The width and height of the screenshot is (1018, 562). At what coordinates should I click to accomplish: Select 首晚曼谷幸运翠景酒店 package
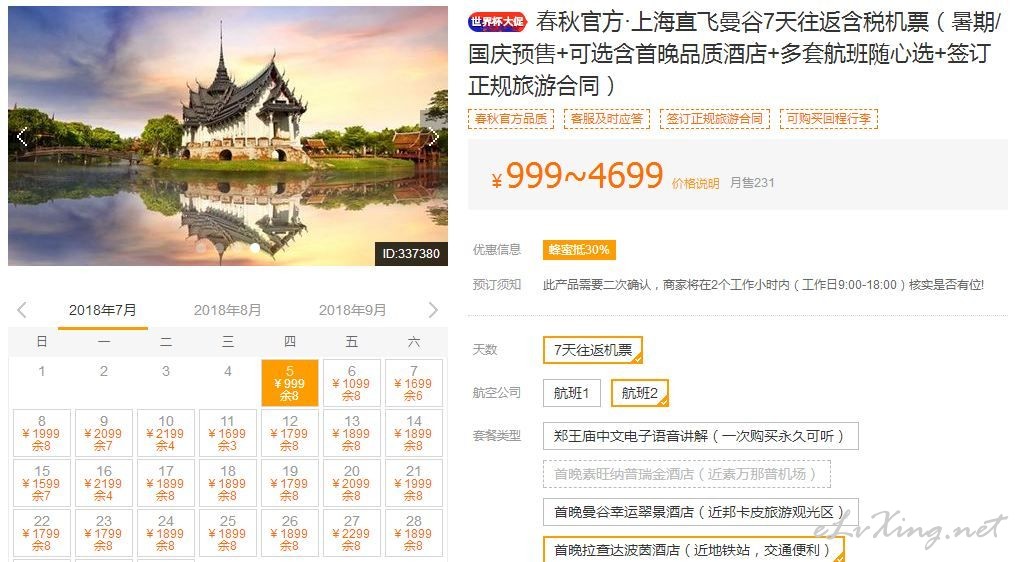coord(701,512)
